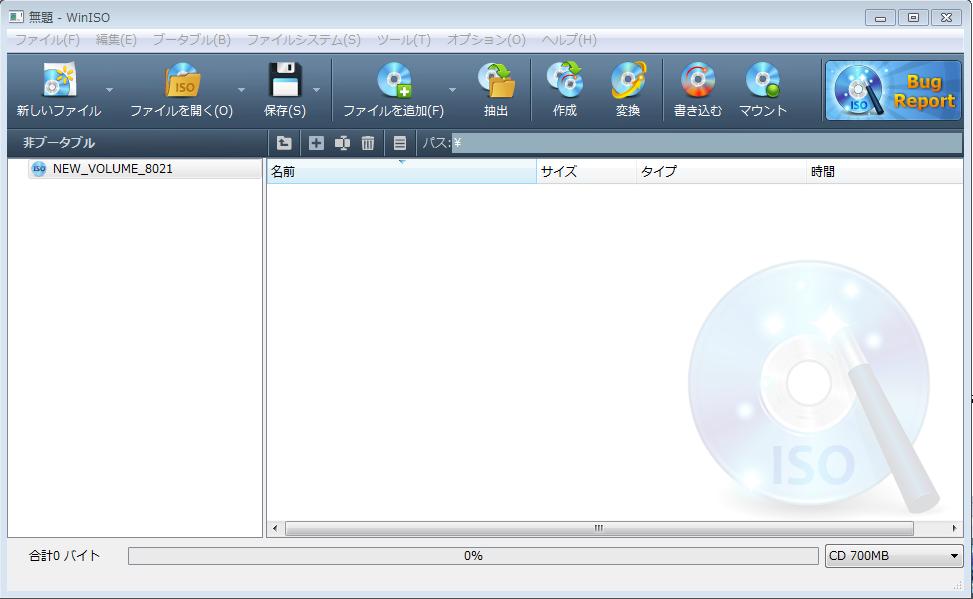Open the ファイルを開く(O) ISO folder icon
This screenshot has width=973, height=599.
click(182, 81)
